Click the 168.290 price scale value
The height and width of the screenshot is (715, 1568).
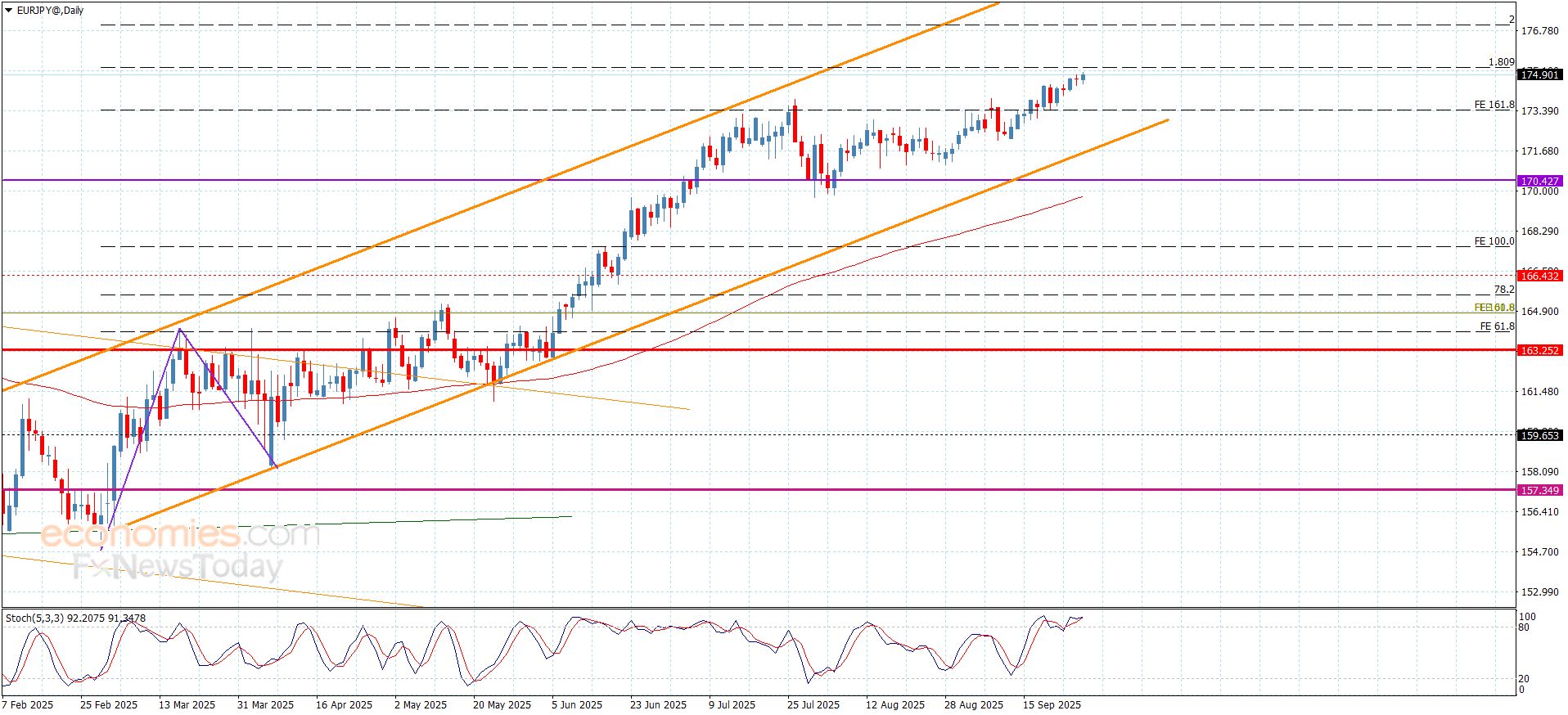(x=1539, y=232)
